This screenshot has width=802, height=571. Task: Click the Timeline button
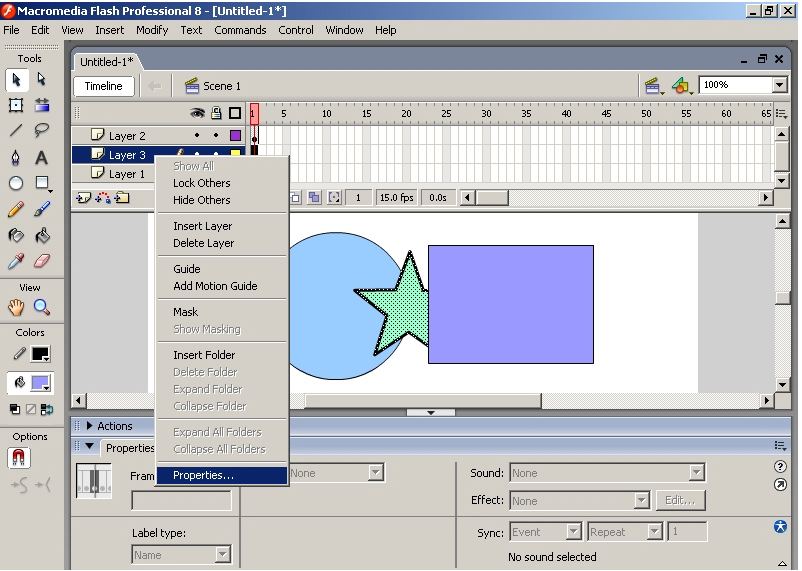point(103,86)
